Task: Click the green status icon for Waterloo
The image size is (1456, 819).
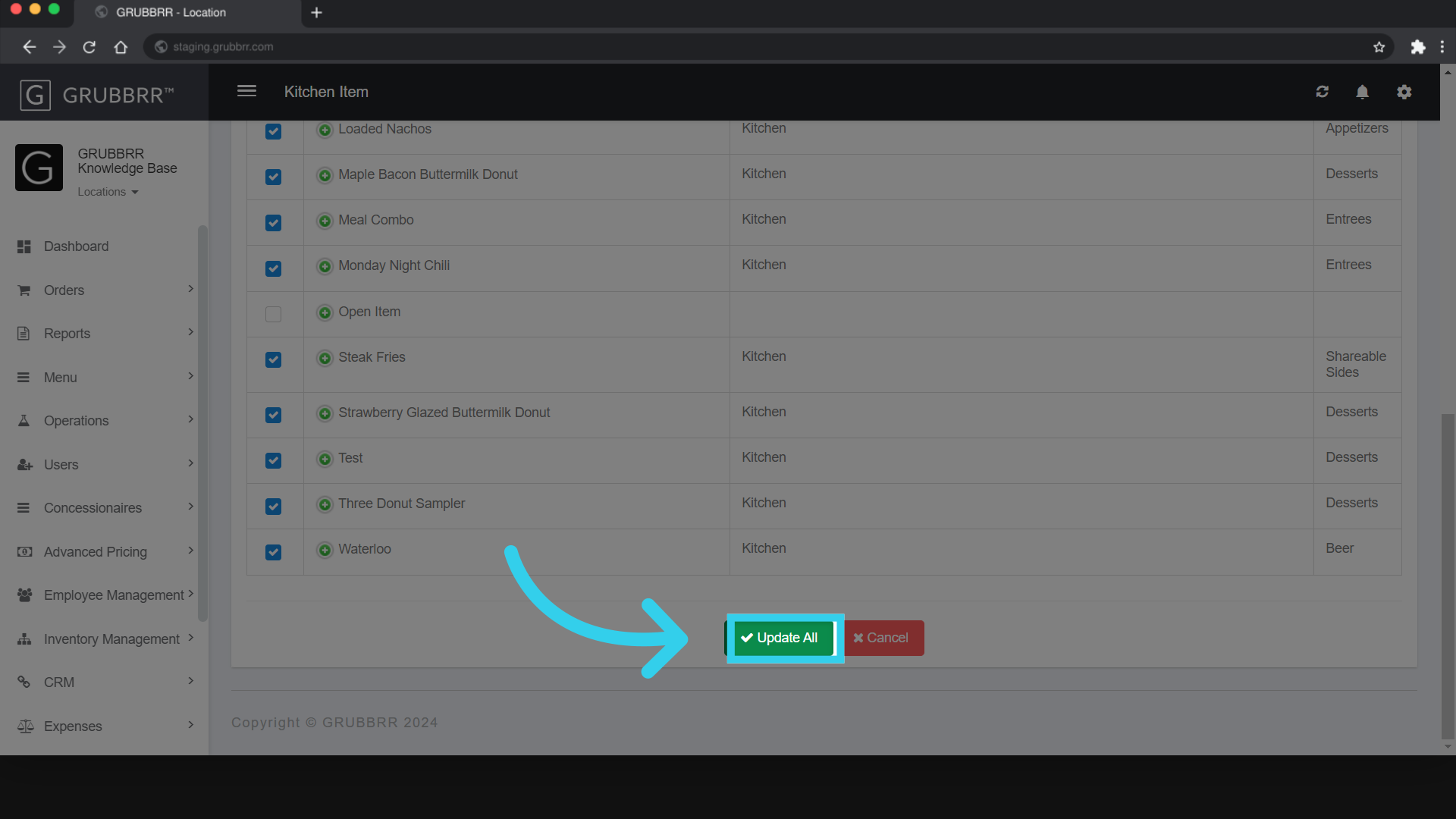Action: click(x=325, y=549)
